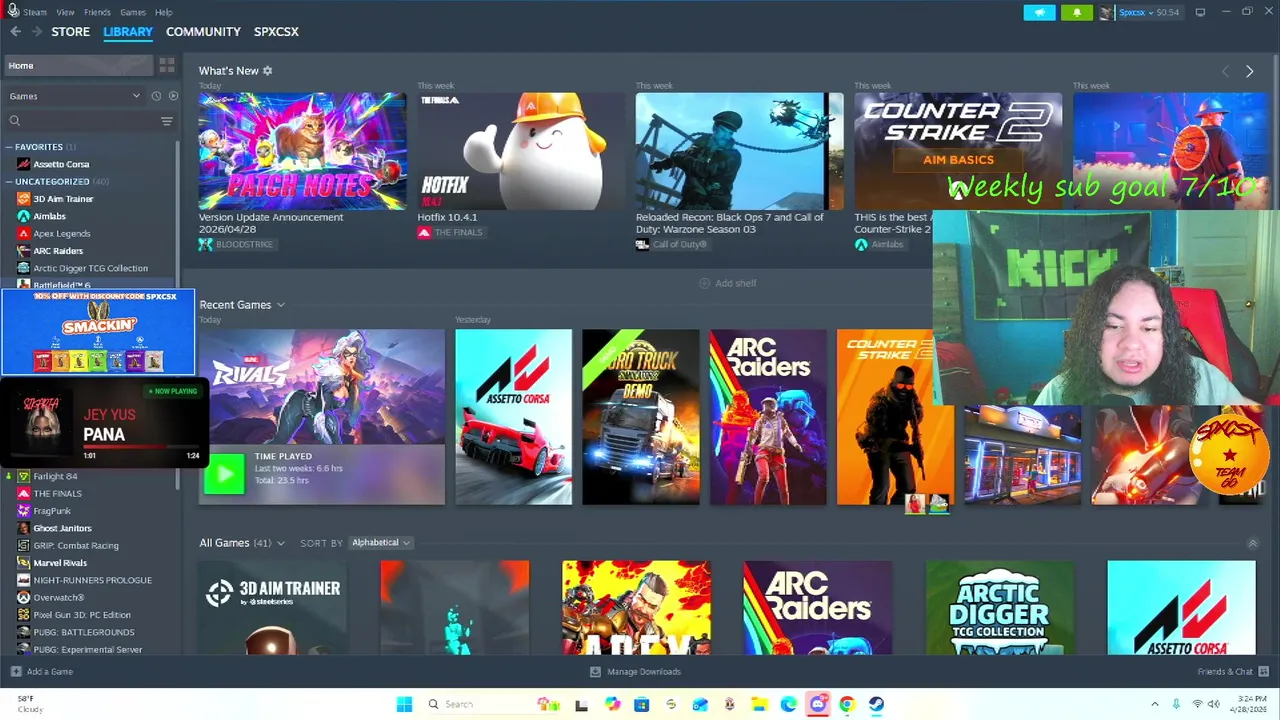Open the Games menu
The image size is (1280, 720).
coord(133,12)
